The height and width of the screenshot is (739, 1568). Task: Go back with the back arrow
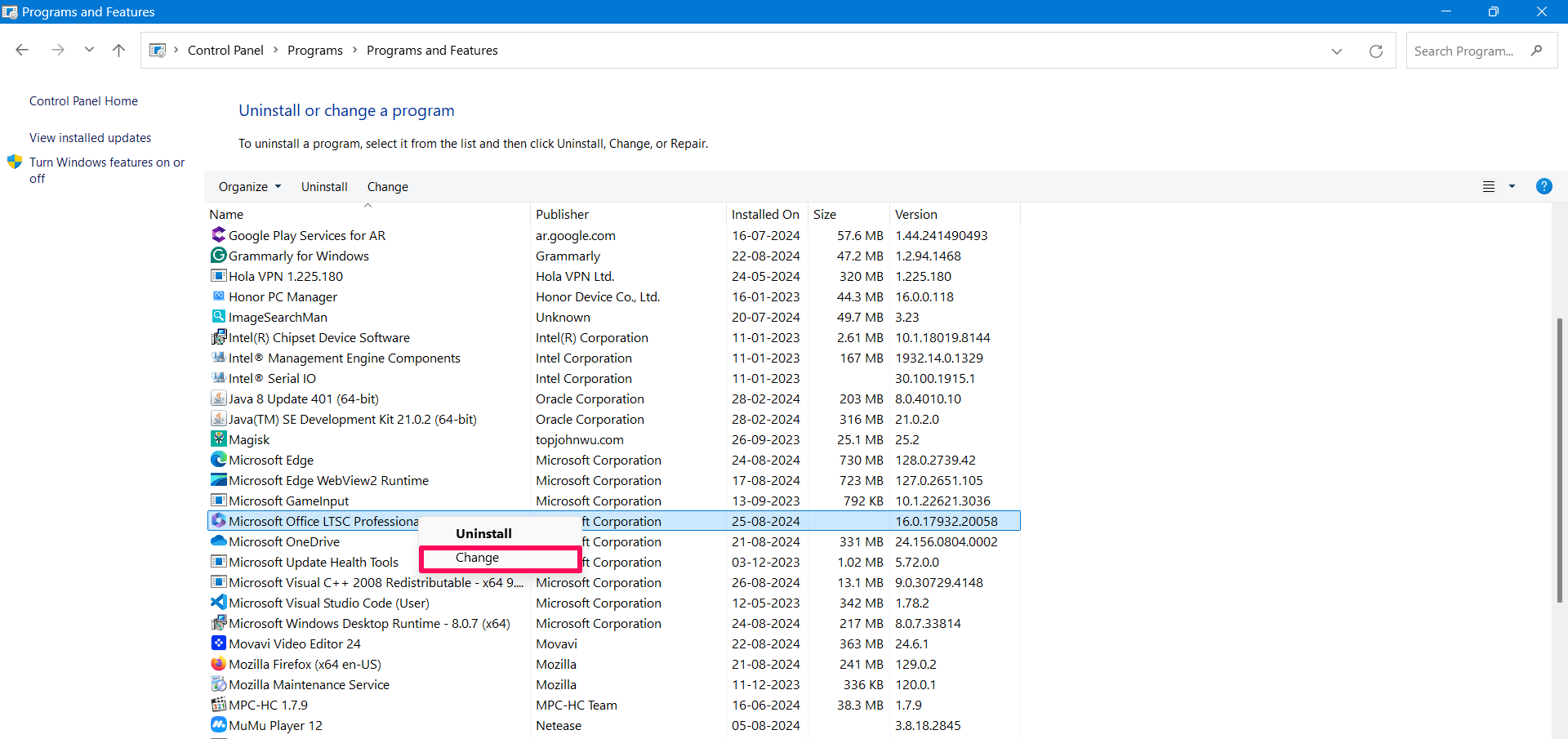tap(22, 50)
